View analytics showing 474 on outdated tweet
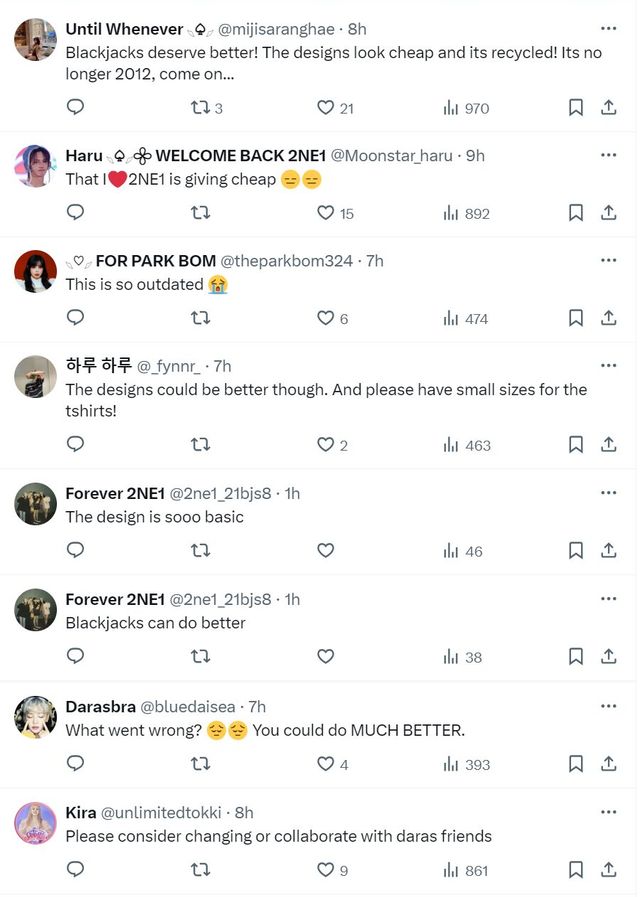 [x=466, y=318]
